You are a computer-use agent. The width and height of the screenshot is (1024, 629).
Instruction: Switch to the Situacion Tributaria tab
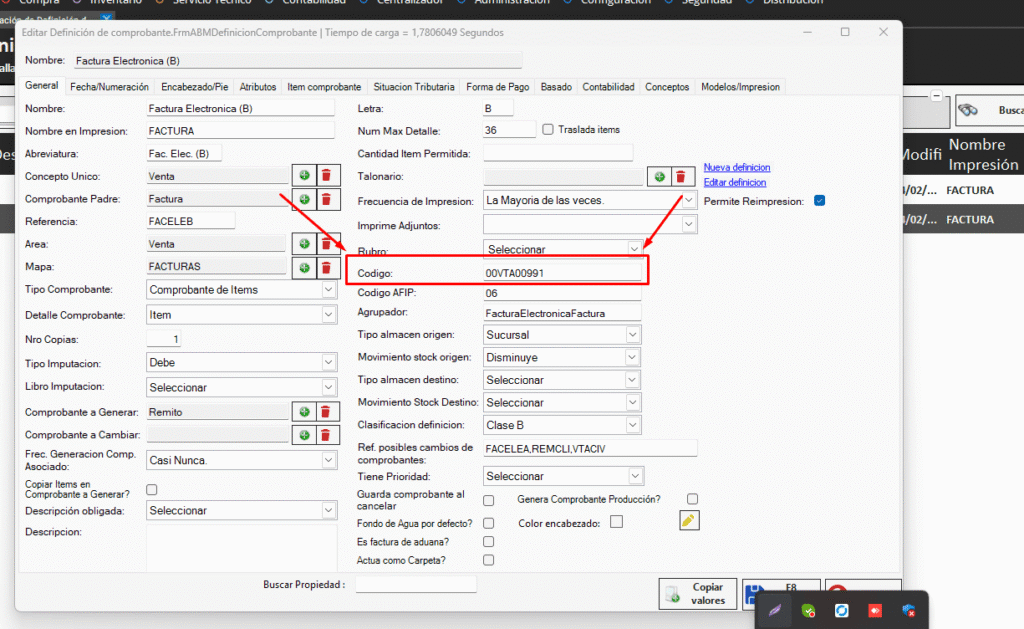(413, 87)
